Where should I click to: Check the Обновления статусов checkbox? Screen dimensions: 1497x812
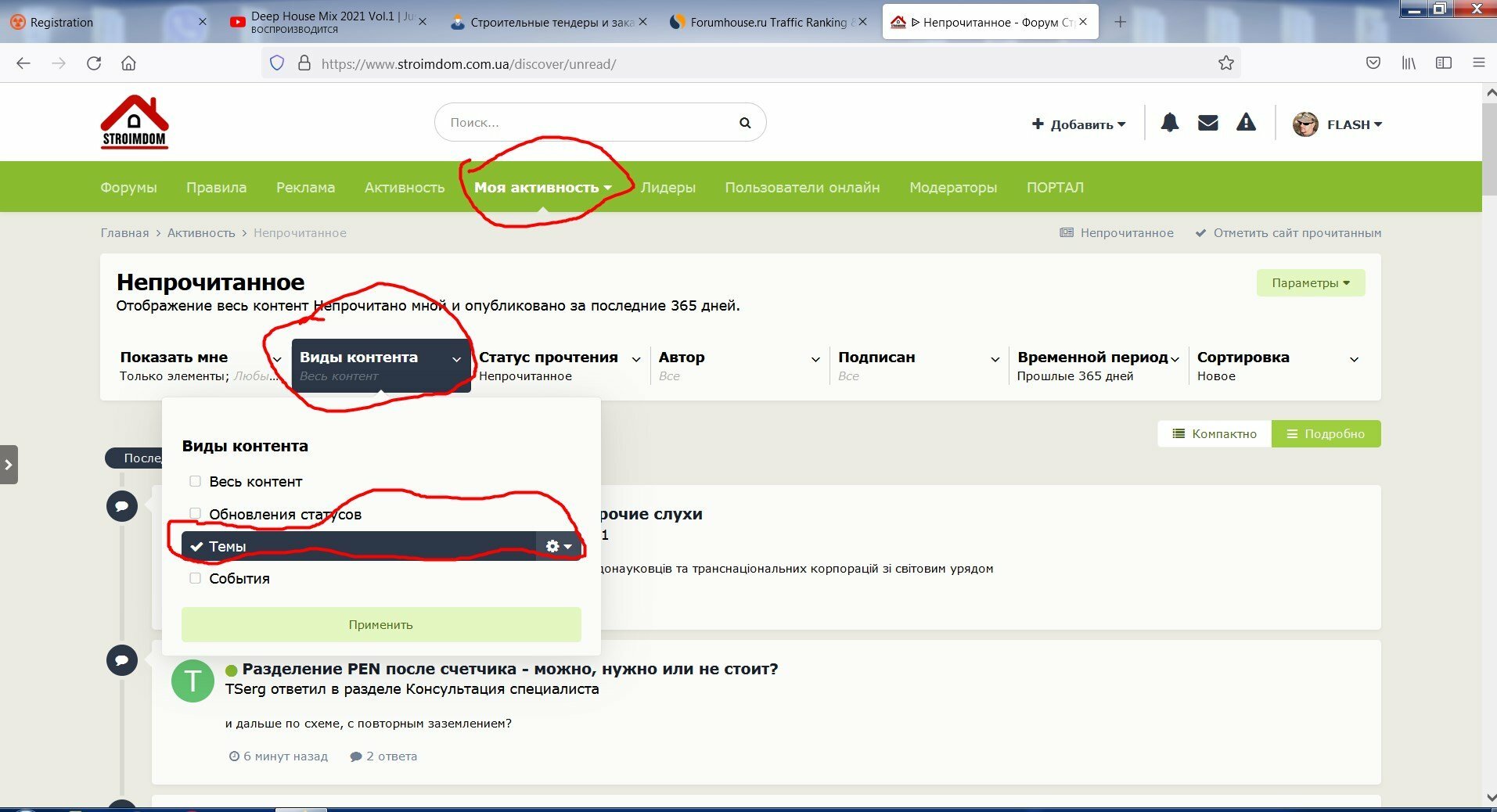(195, 513)
